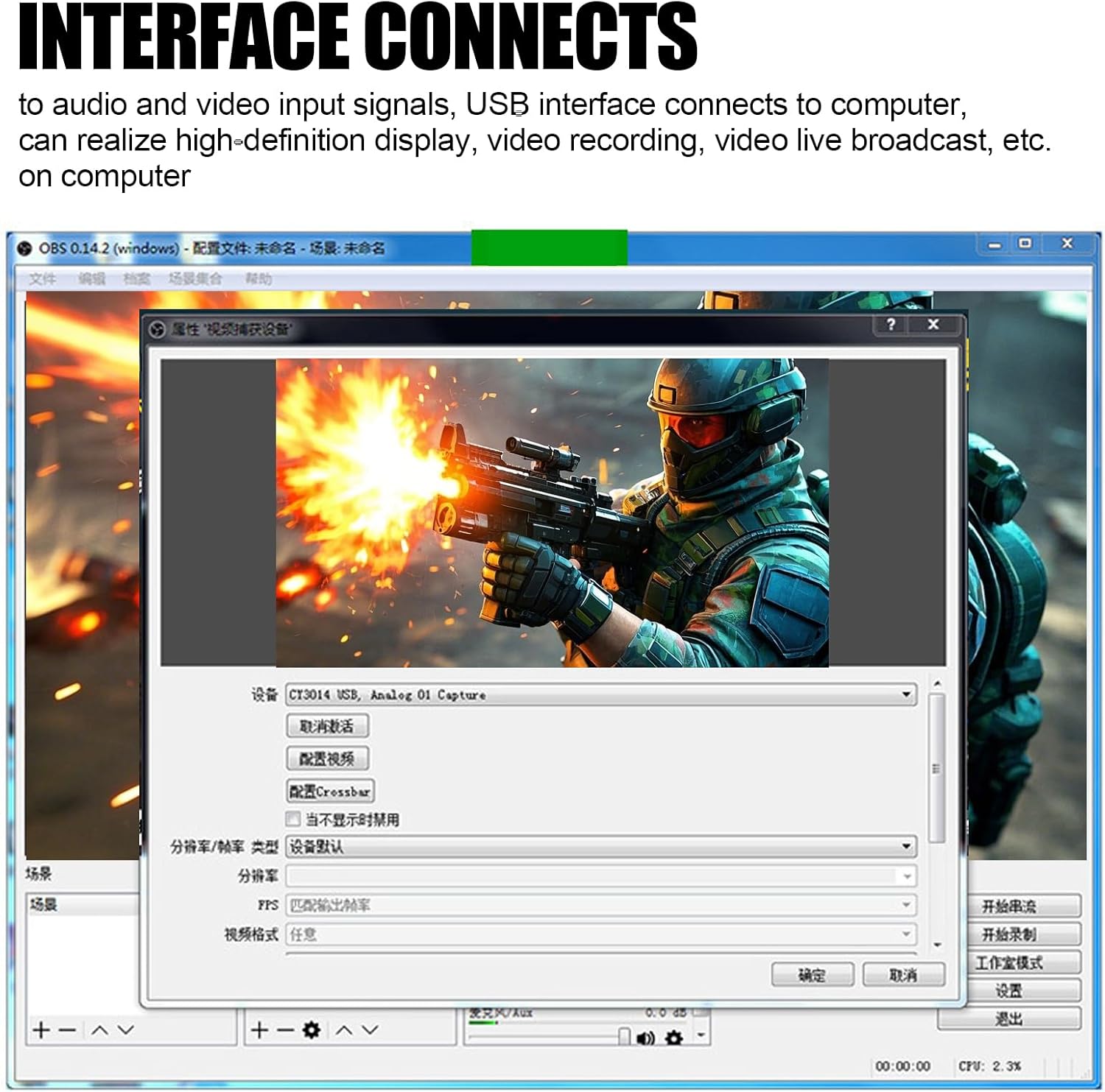Viewport: 1105px width, 1092px height.
Task: Click the help question mark in dialog
Action: click(x=891, y=325)
